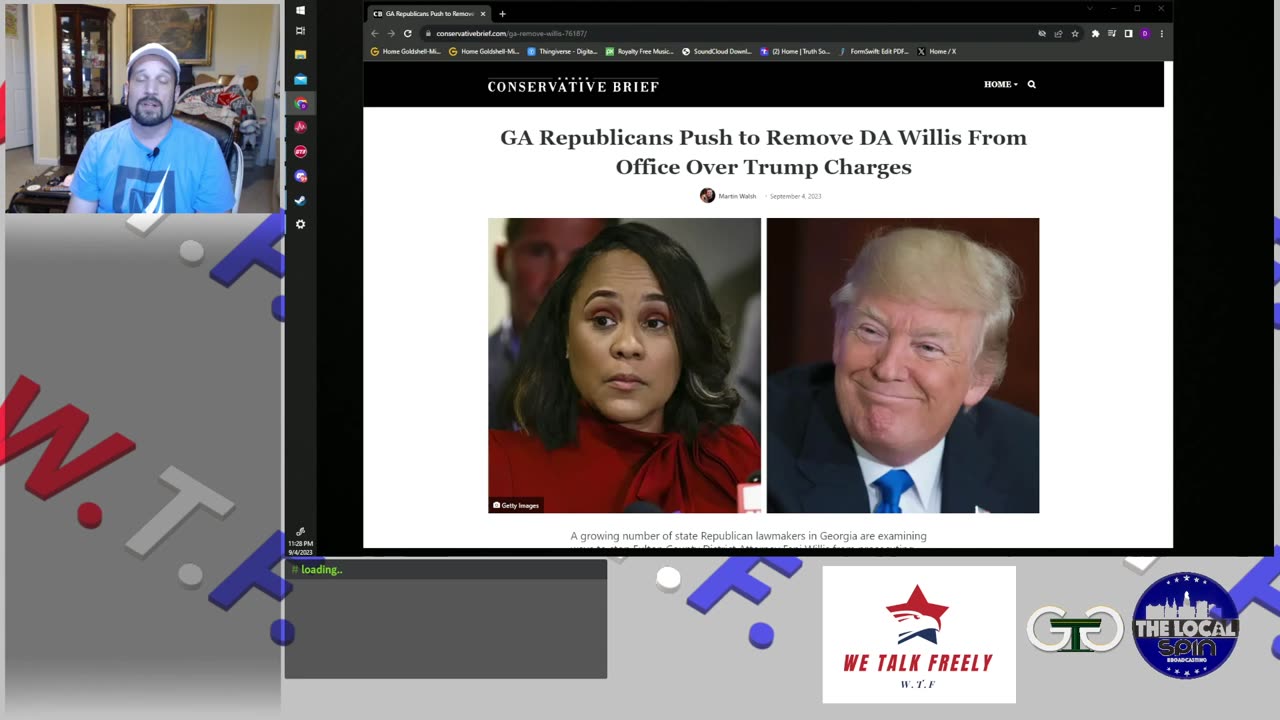Launch Steam from the taskbar
Image resolution: width=1280 pixels, height=720 pixels.
pos(300,200)
